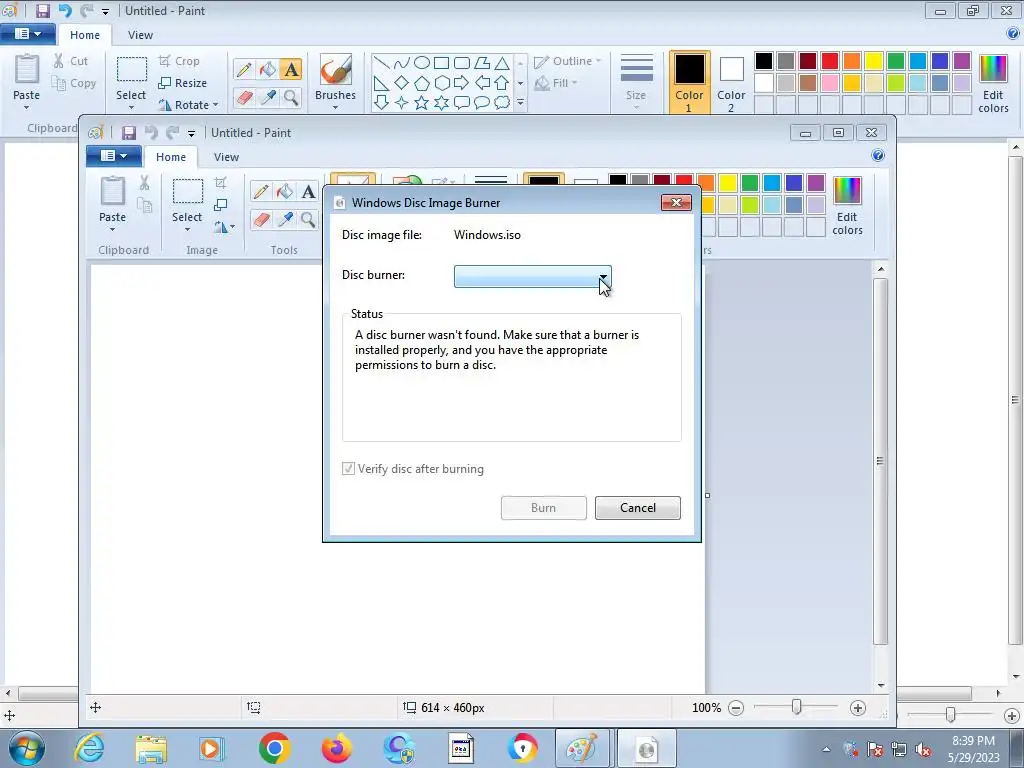Show hidden tray icons arrow
This screenshot has width=1024, height=768.
(x=826, y=750)
